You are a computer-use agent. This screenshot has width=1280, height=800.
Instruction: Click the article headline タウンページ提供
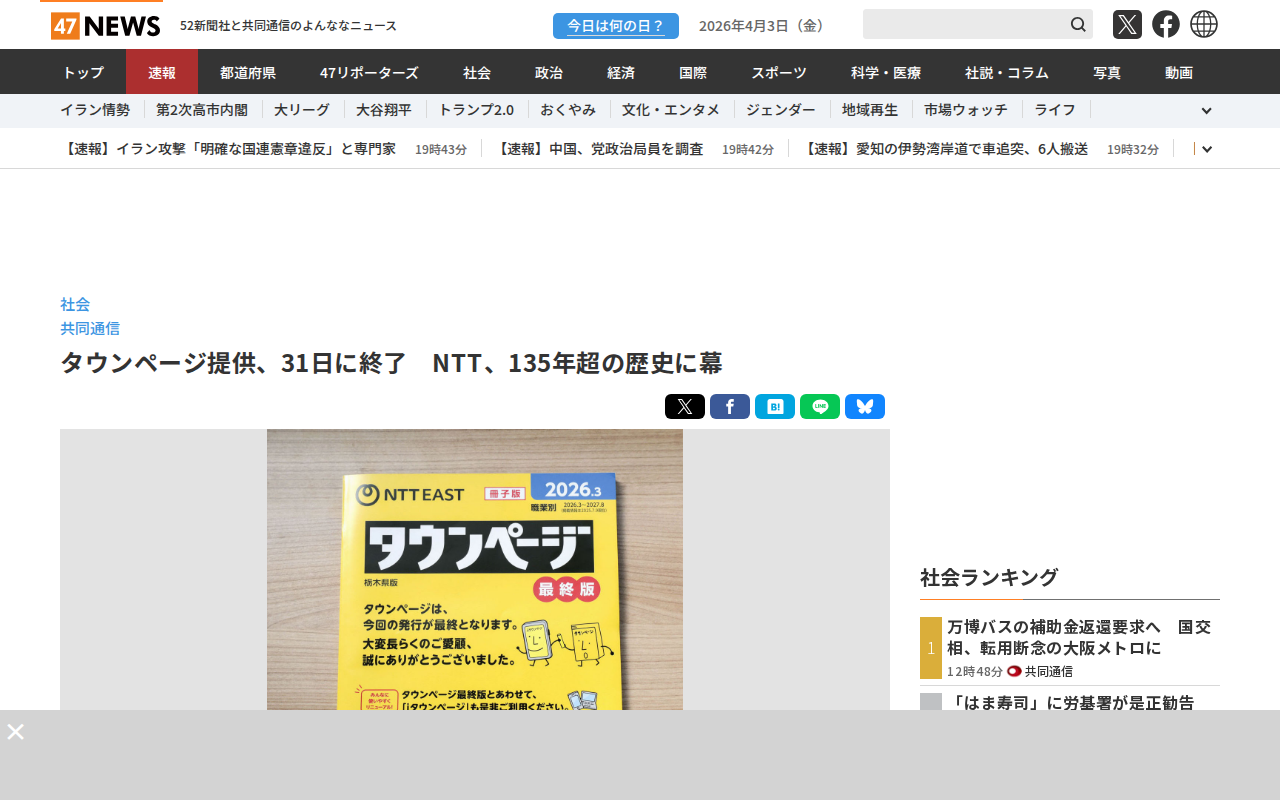pos(391,363)
